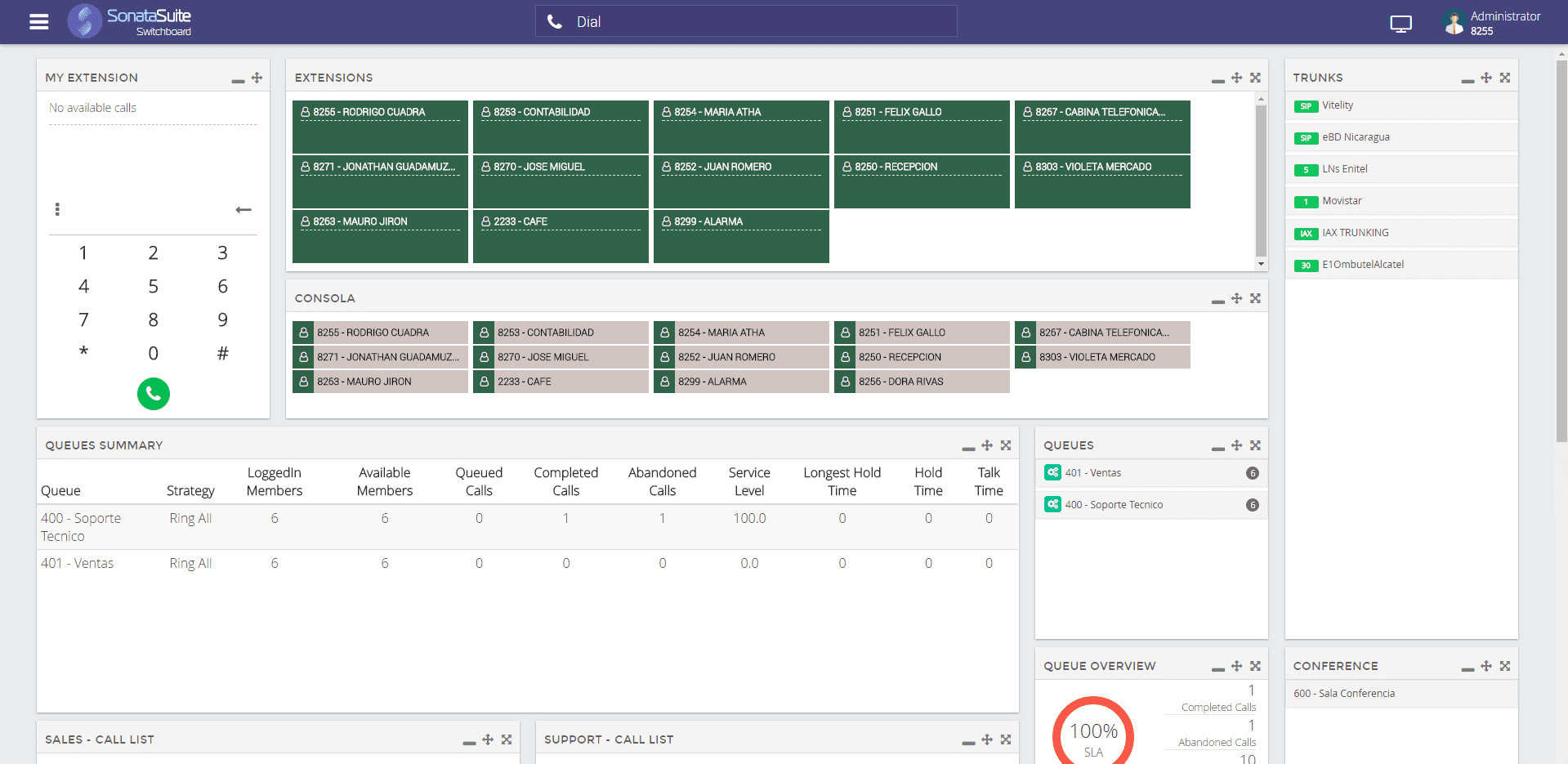The width and height of the screenshot is (1568, 764).
Task: Click the SonataSuite logo
Action: 129,21
